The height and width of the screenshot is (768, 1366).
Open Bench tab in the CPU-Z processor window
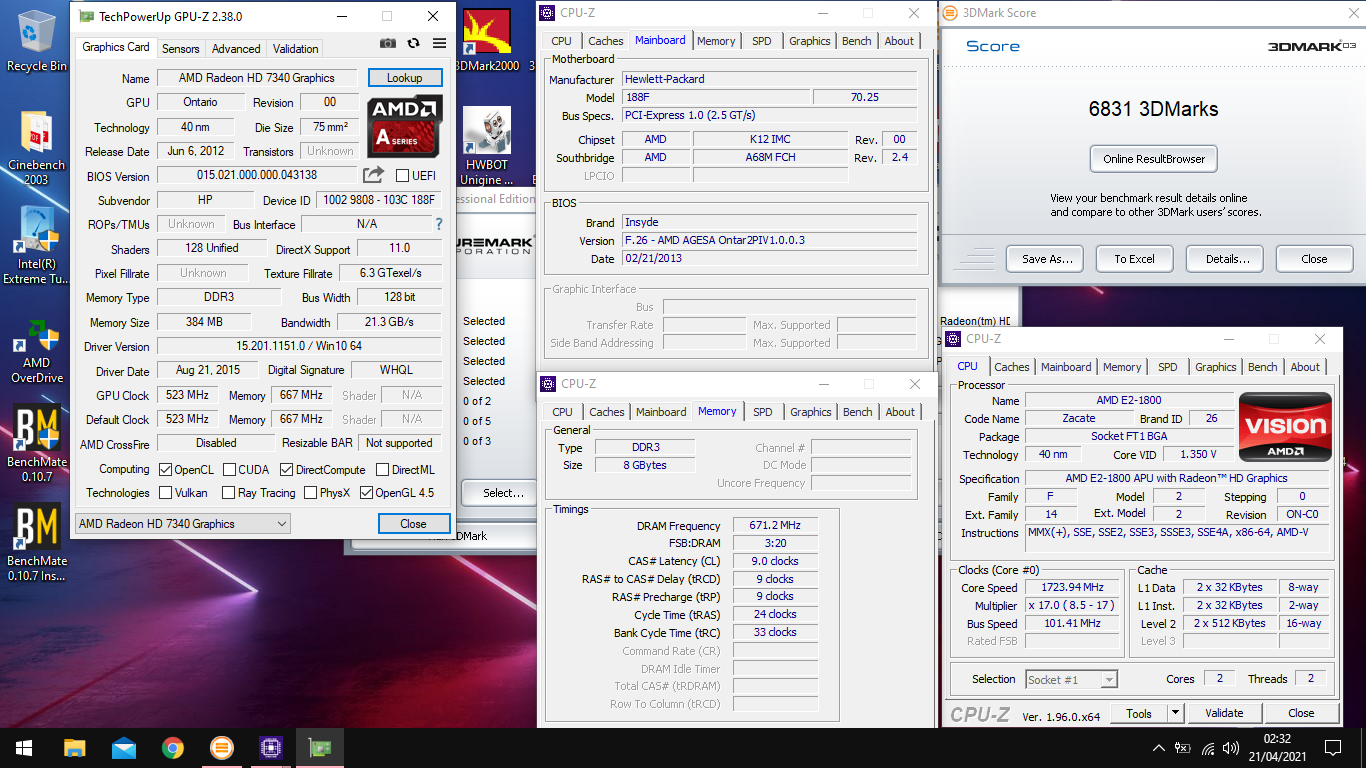pos(1263,367)
